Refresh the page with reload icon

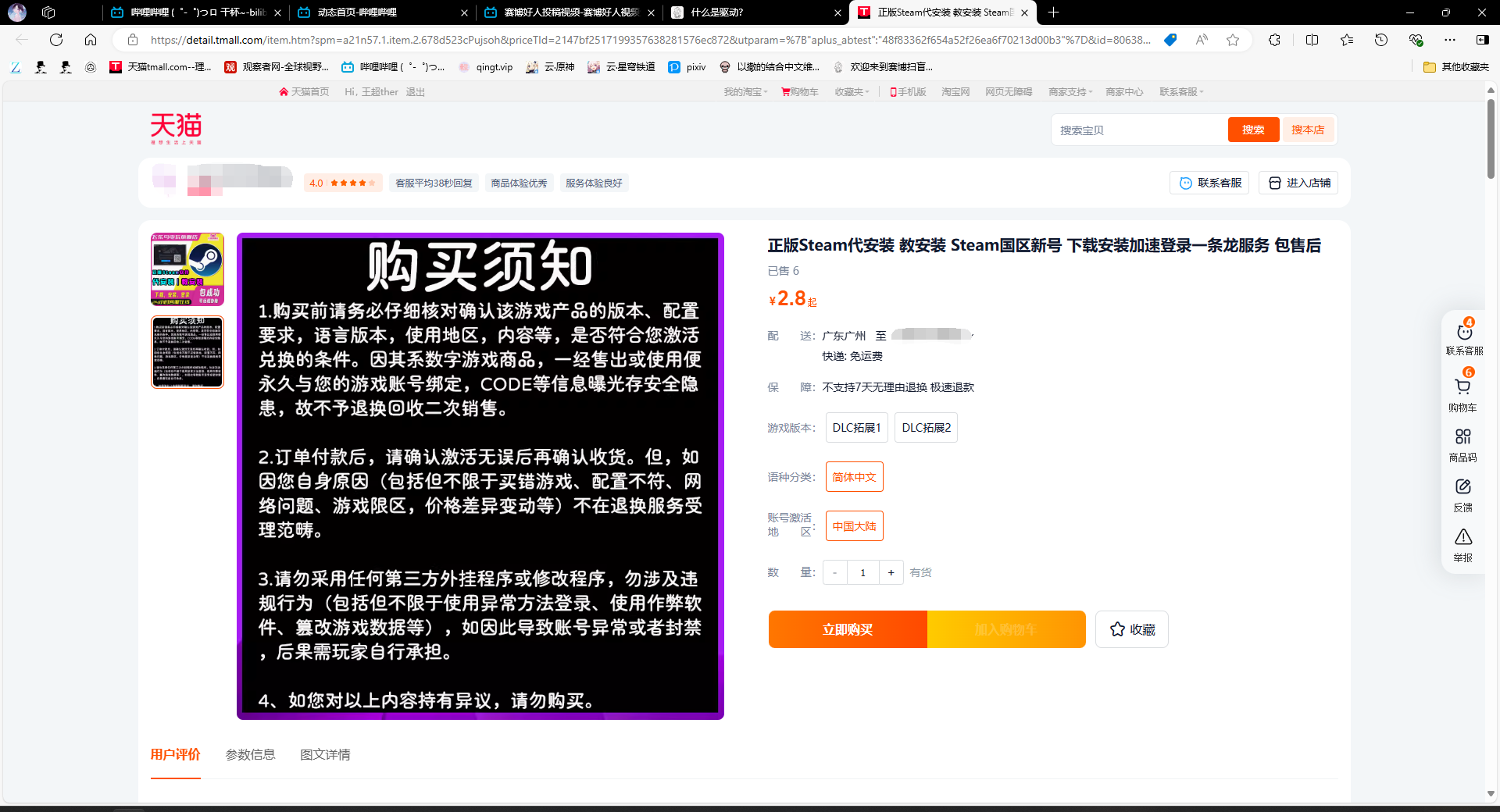click(56, 40)
